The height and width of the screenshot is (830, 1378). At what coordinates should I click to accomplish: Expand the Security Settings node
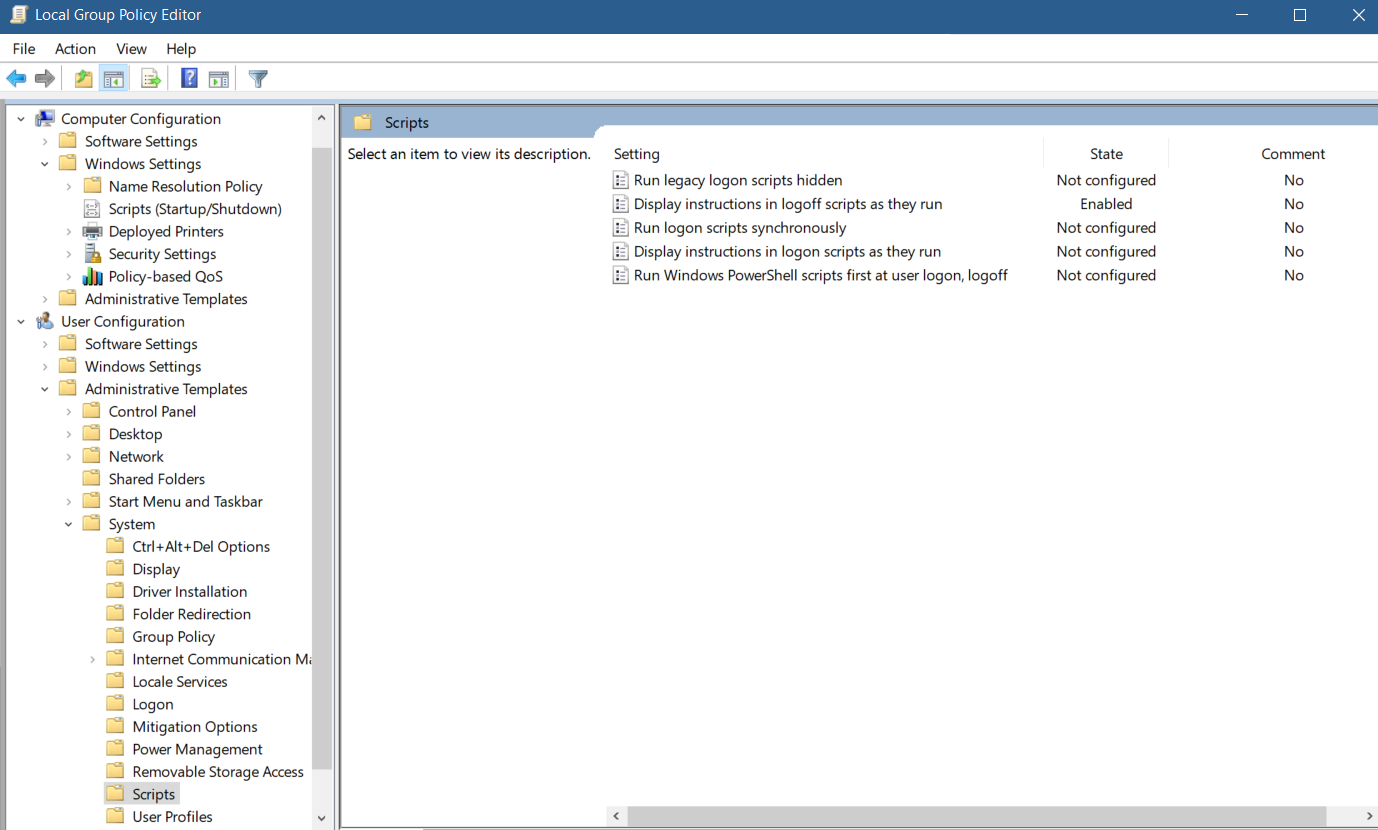point(68,253)
